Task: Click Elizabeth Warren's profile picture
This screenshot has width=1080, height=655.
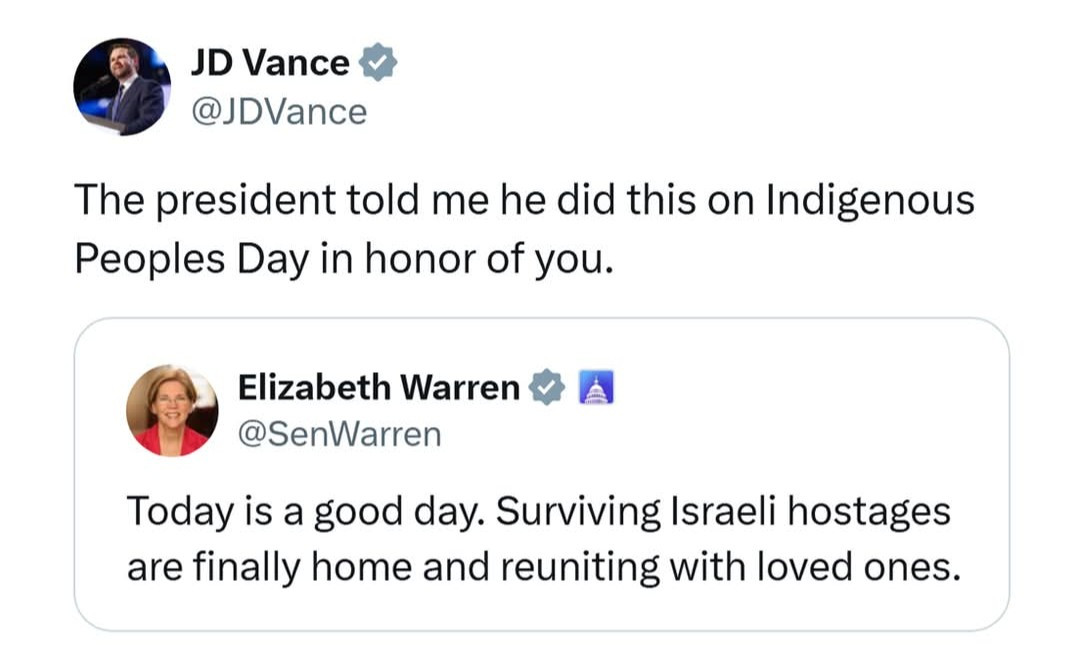Action: pyautogui.click(x=172, y=410)
